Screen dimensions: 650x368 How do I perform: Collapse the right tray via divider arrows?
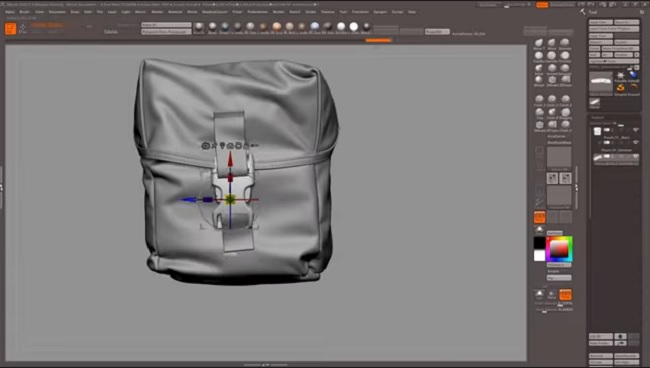click(576, 188)
